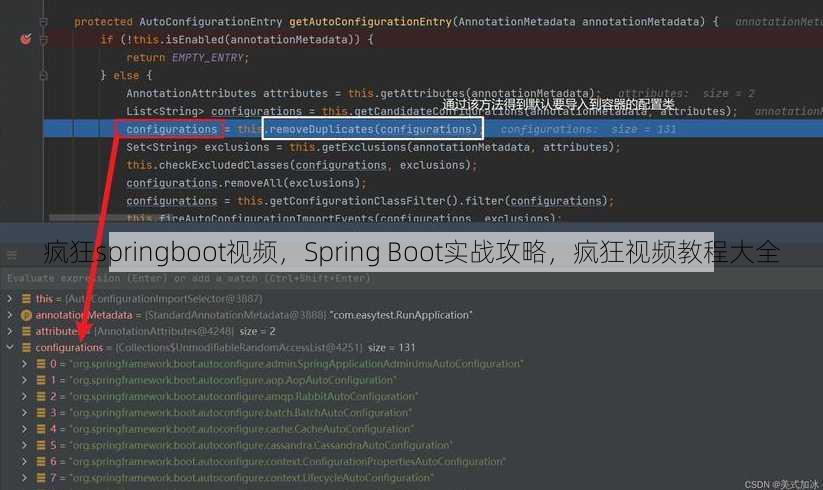823x490 pixels.
Task: Click 'isEnabled' in the if condition
Action: tap(195, 40)
